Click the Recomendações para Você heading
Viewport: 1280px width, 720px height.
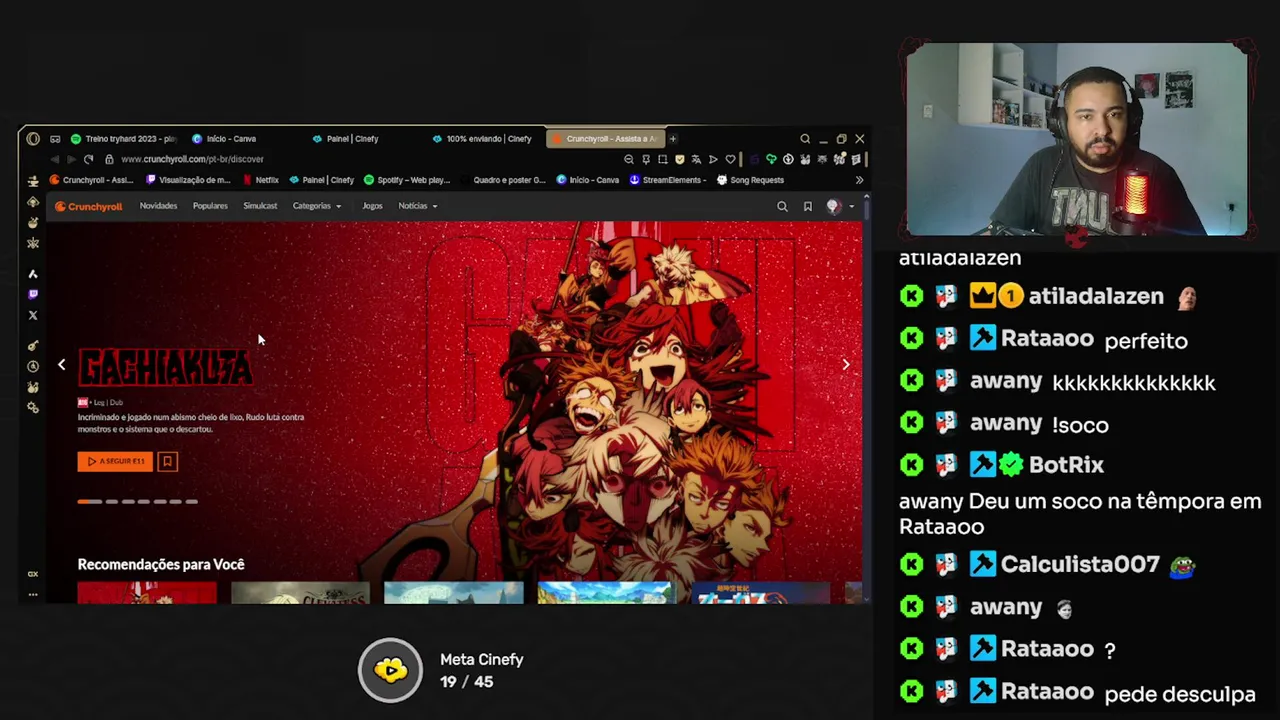(x=161, y=564)
